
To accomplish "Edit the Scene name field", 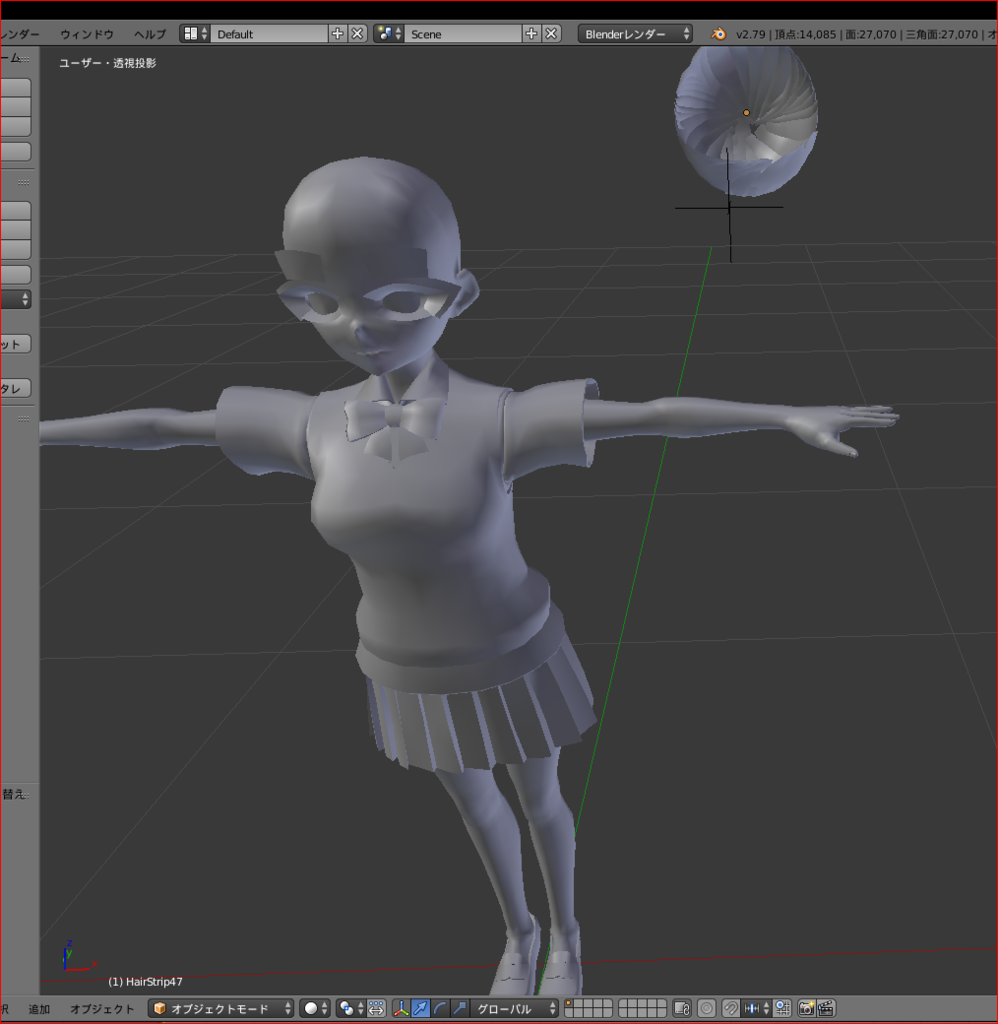I will 463,34.
